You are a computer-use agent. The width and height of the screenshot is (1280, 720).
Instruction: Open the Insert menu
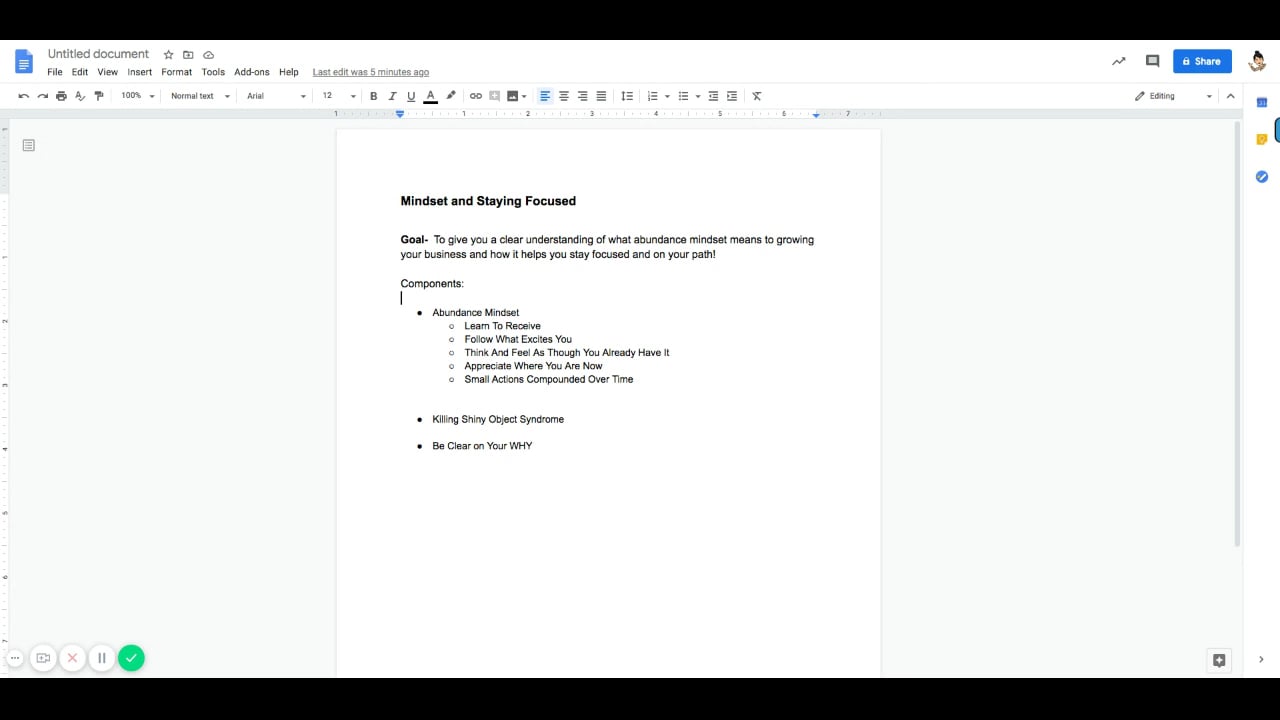coord(140,72)
